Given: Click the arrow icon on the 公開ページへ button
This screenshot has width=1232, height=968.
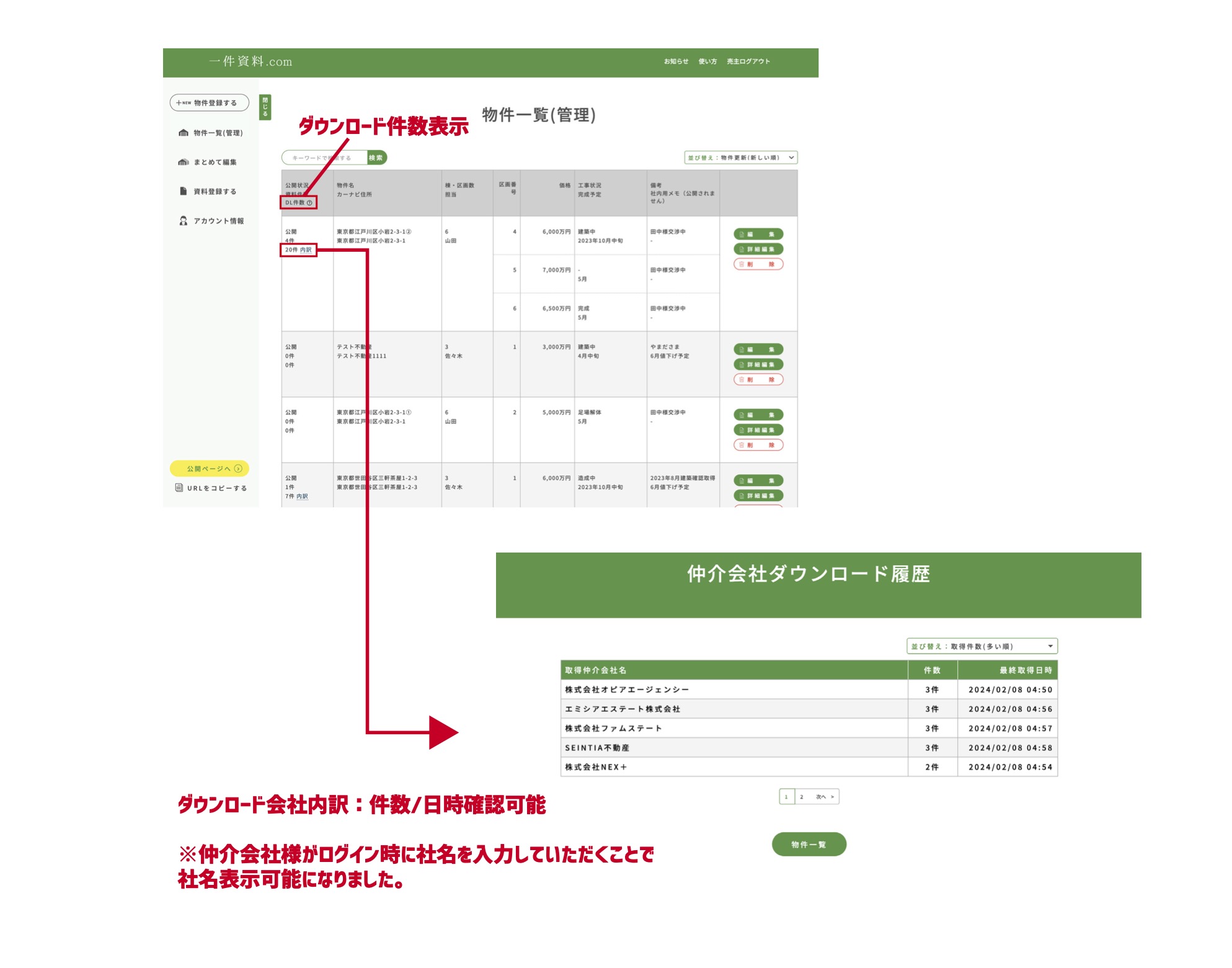Looking at the screenshot, I should tap(238, 469).
